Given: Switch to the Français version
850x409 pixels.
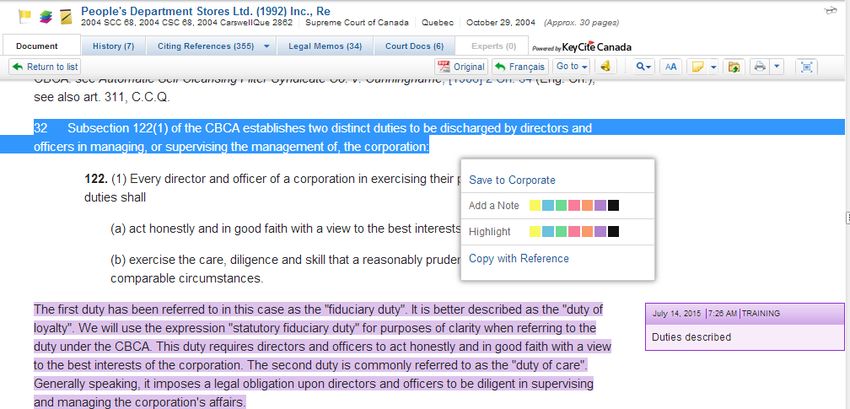Looking at the screenshot, I should tap(519, 67).
